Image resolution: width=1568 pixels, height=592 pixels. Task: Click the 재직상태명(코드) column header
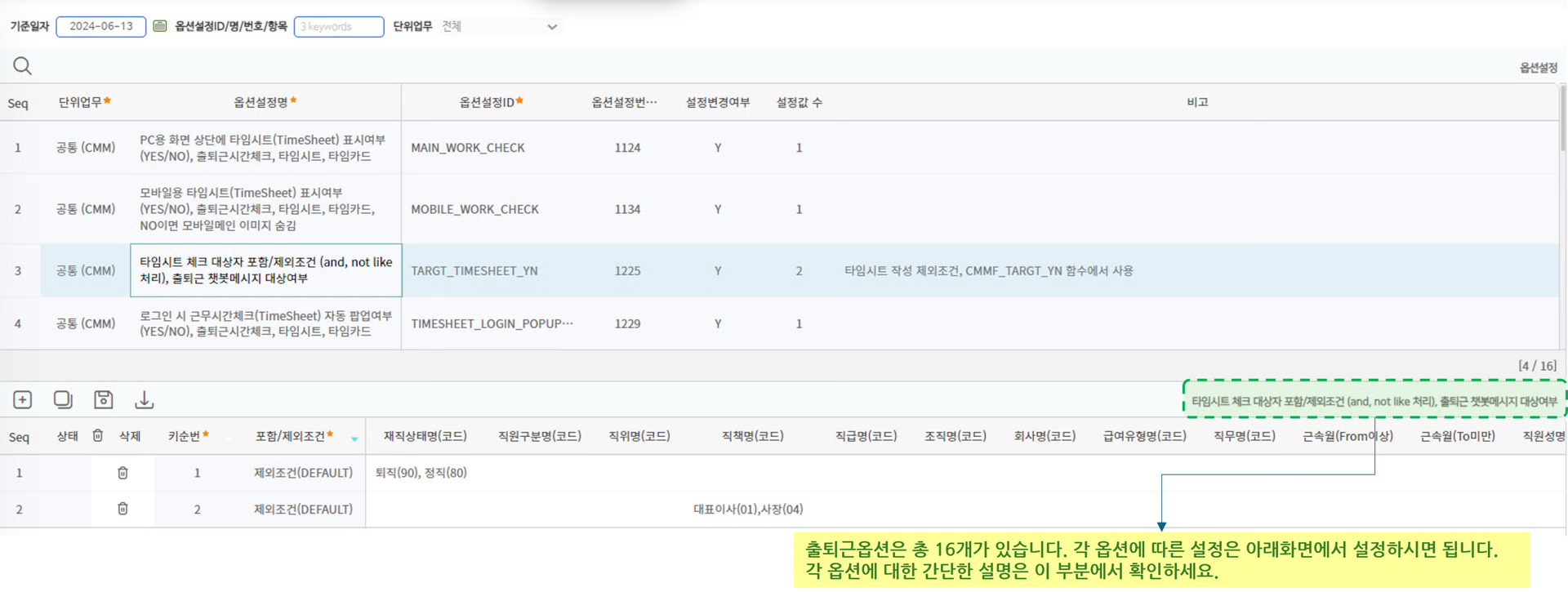[425, 436]
